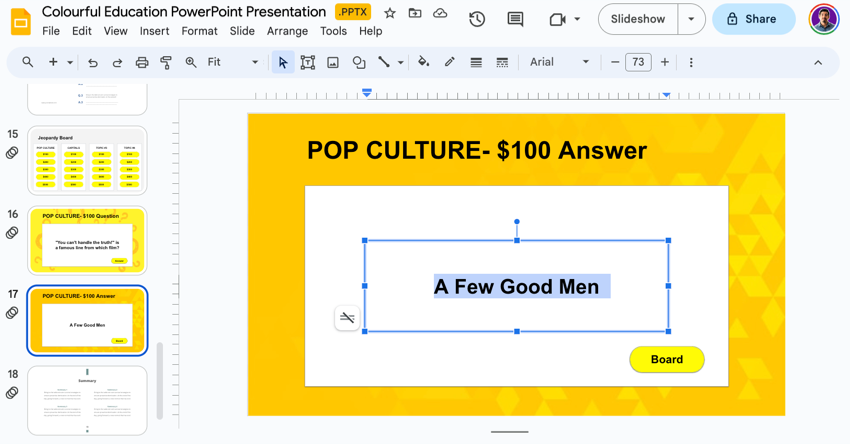Star this presentation
Image resolution: width=850 pixels, height=444 pixels.
click(390, 13)
